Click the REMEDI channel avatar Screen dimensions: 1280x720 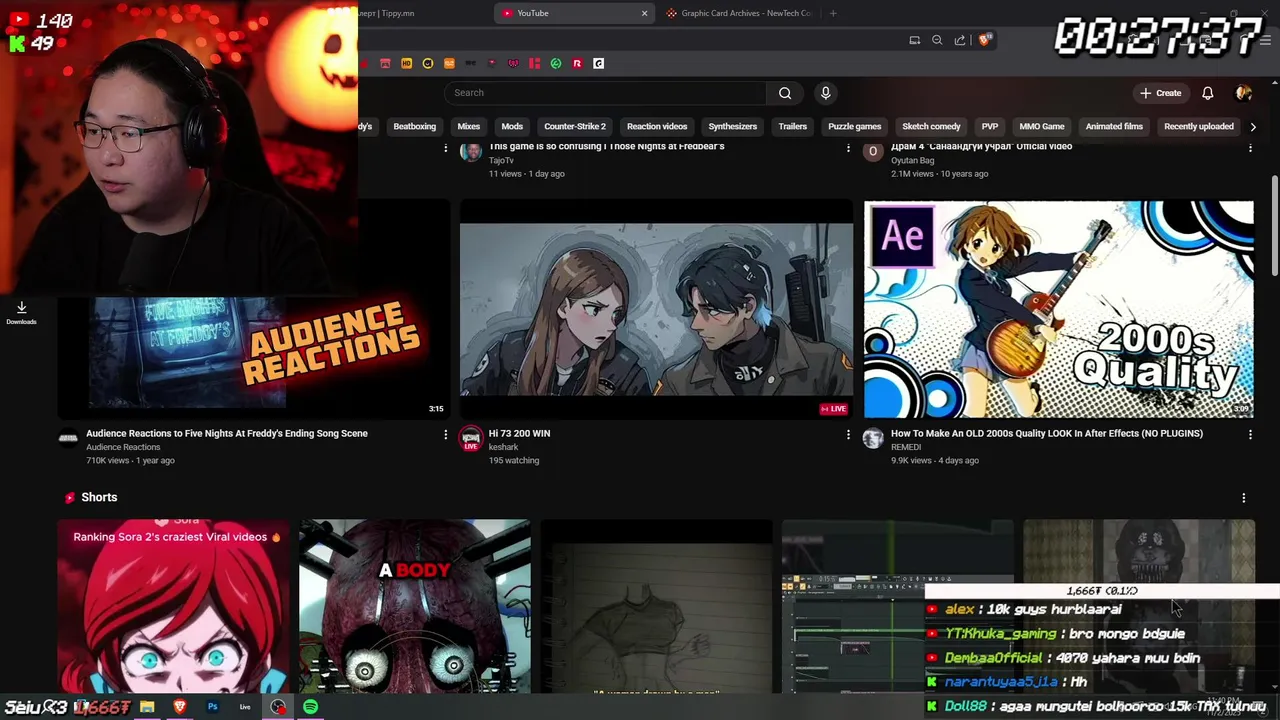[x=873, y=438]
